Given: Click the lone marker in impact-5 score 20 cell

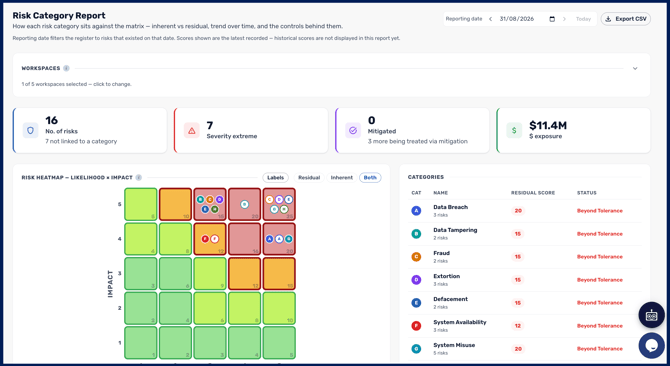Looking at the screenshot, I should click(244, 205).
